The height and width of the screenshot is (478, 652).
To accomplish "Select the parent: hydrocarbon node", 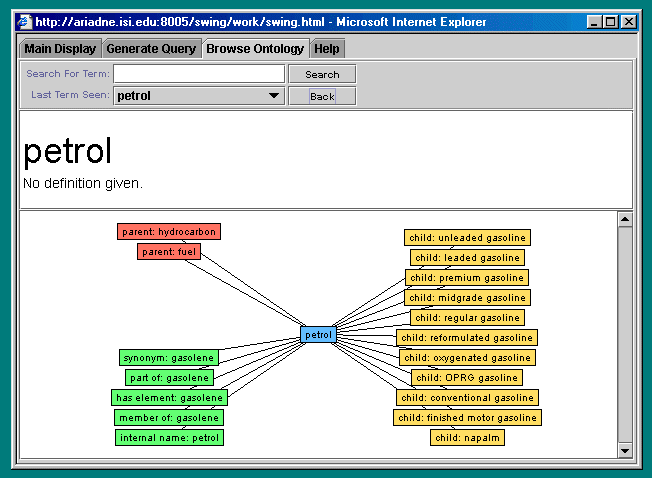I will coord(168,232).
